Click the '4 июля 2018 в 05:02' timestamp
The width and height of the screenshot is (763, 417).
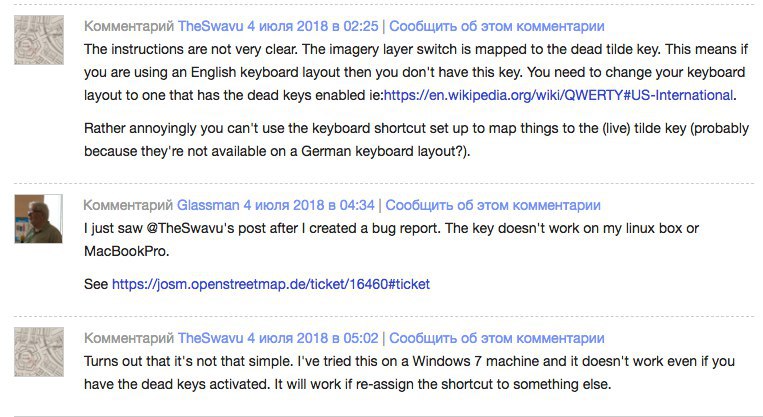click(x=312, y=338)
